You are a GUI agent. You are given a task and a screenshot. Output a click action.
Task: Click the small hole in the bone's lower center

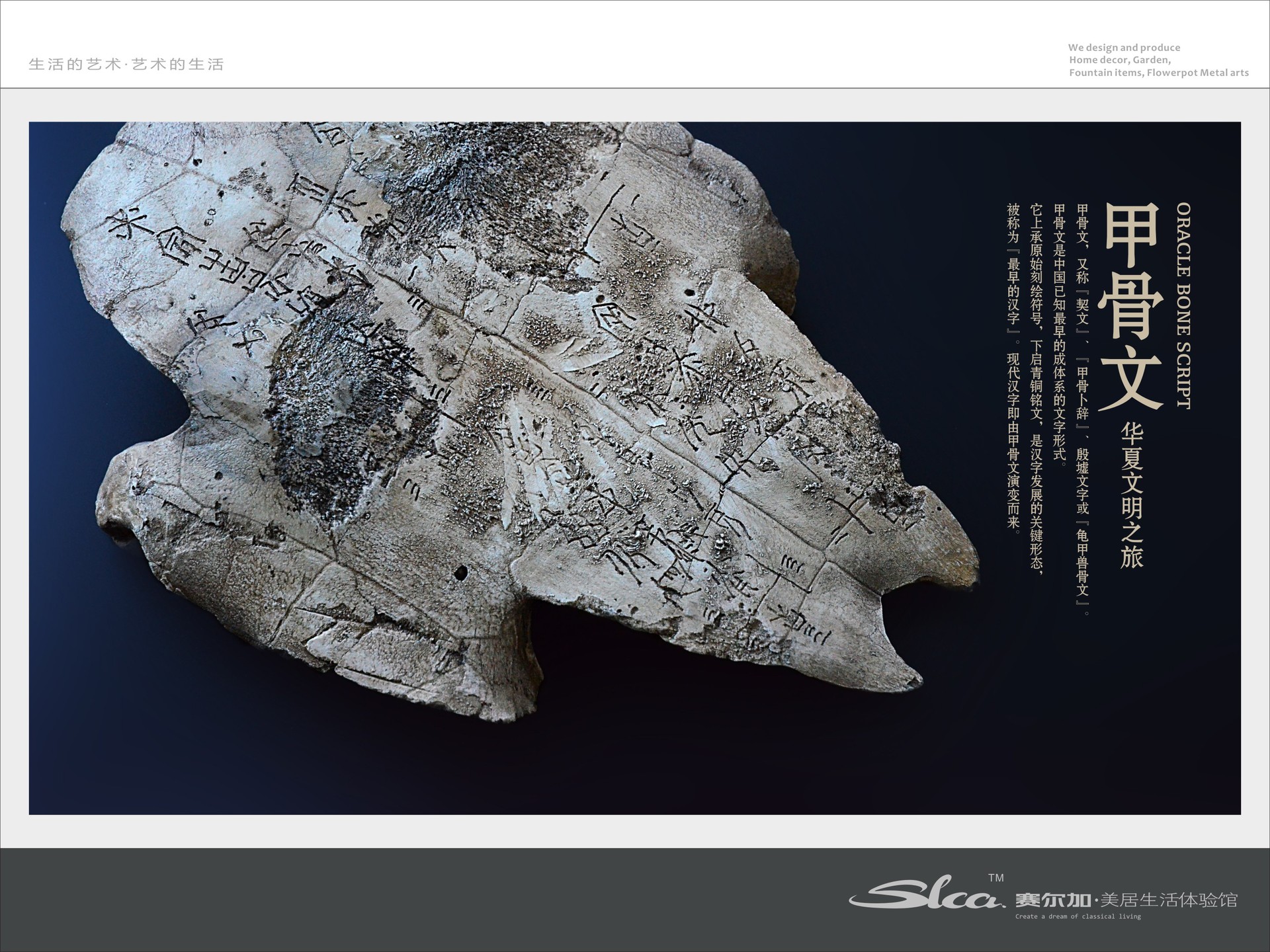click(x=461, y=573)
